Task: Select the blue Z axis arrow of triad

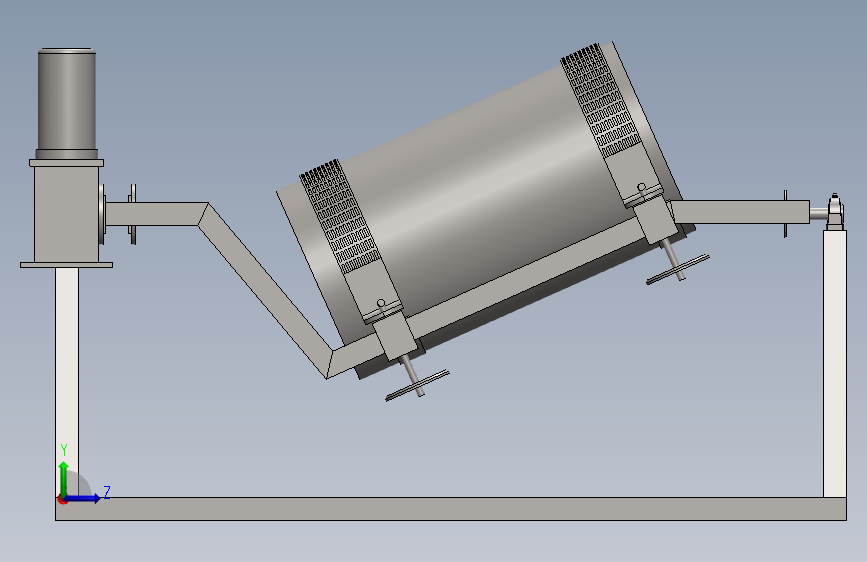Action: coord(83,498)
